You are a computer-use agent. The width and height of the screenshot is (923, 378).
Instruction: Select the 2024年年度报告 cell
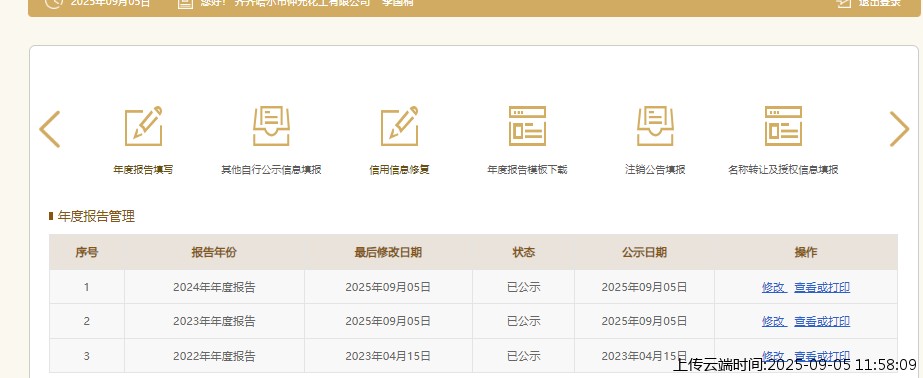point(214,287)
